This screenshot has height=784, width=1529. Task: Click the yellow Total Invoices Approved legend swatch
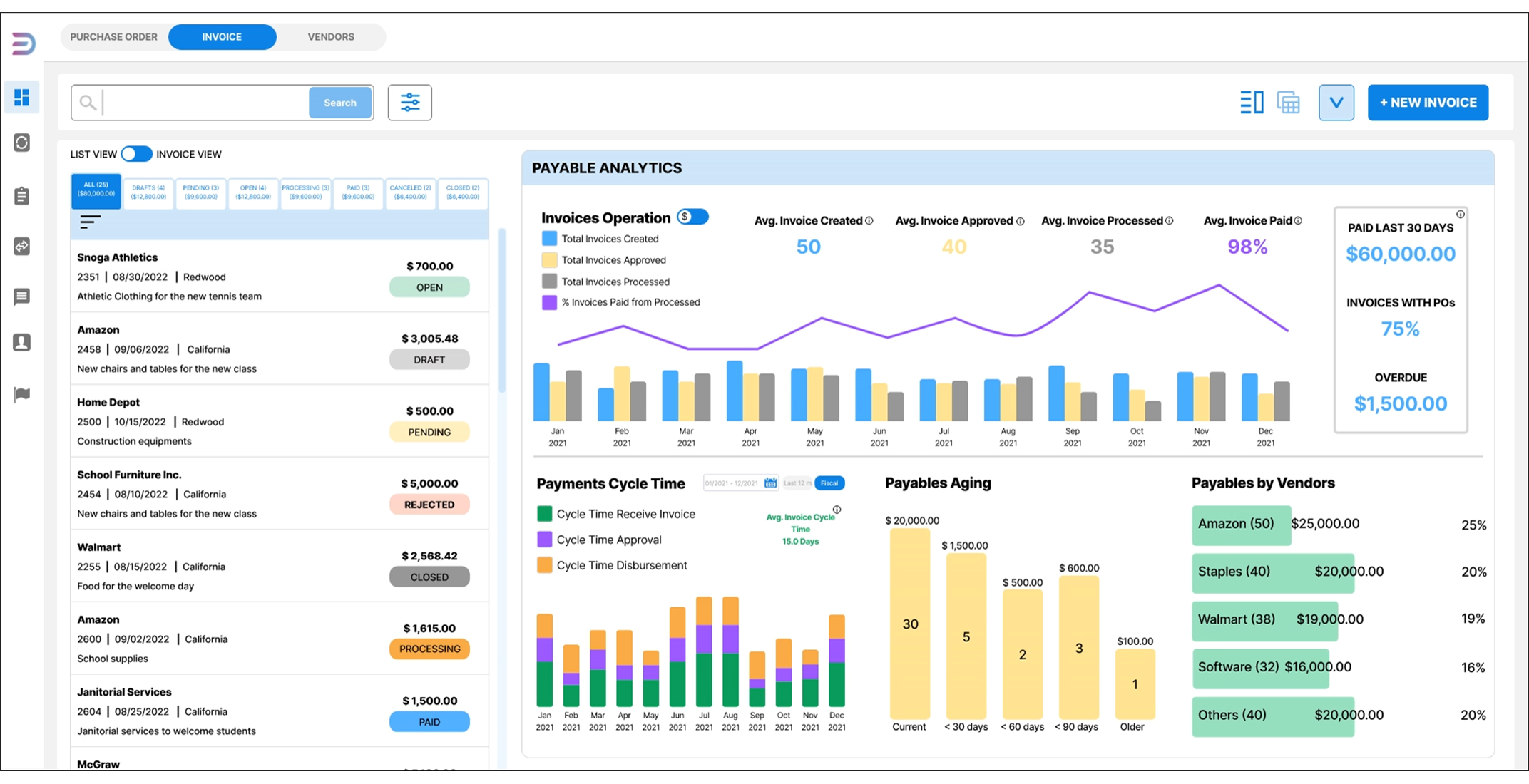click(549, 260)
